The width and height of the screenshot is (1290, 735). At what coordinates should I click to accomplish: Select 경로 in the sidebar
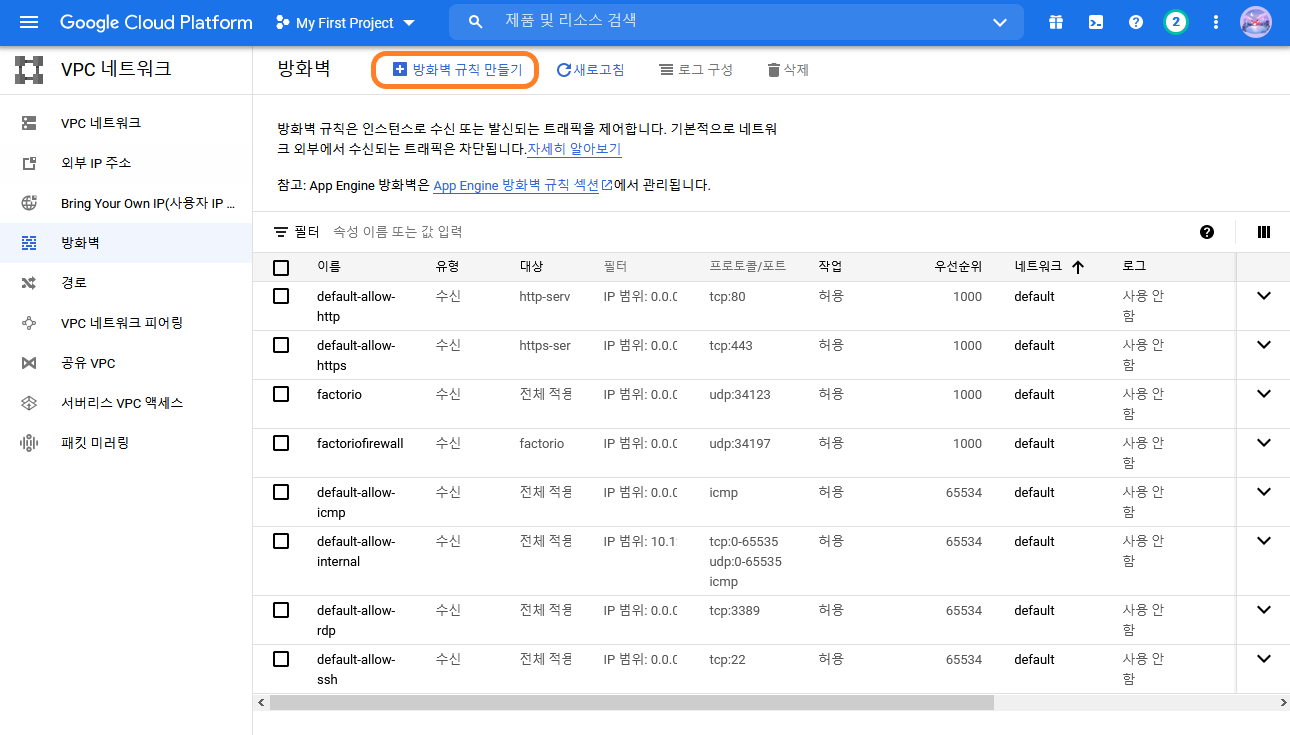point(126,283)
